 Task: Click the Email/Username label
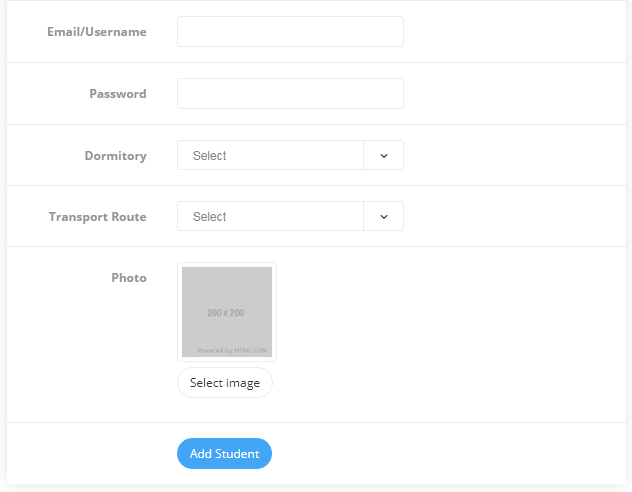(97, 32)
